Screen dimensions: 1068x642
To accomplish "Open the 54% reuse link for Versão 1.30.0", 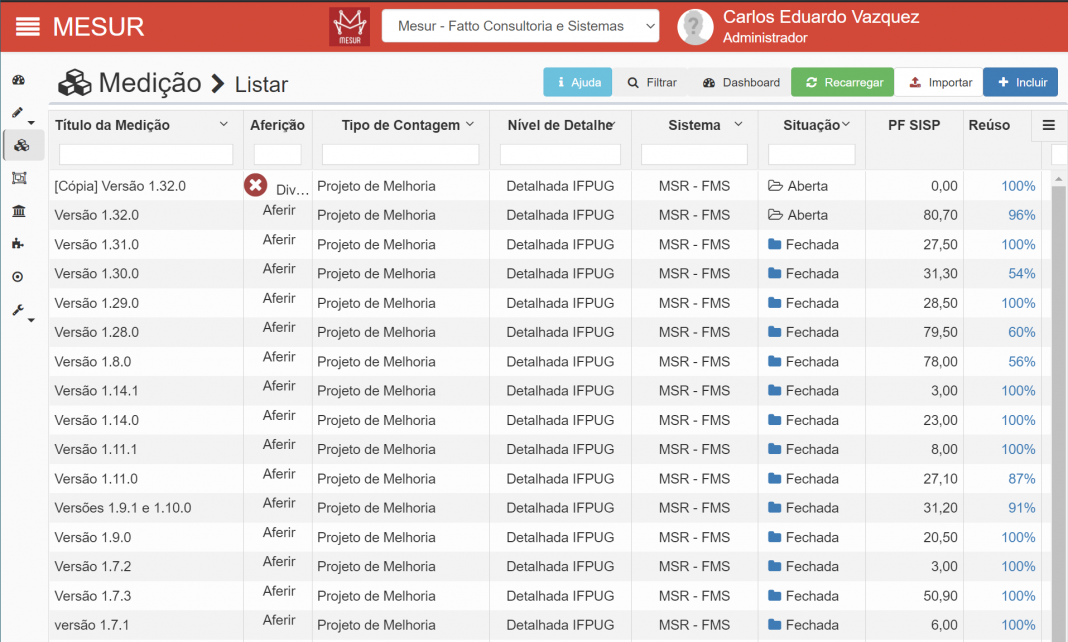I will tap(1022, 274).
